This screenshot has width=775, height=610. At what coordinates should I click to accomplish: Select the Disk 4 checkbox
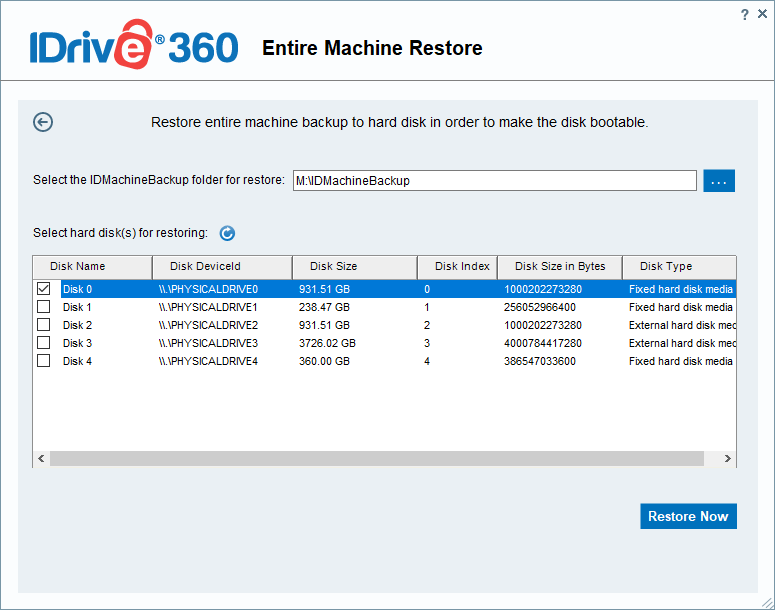pyautogui.click(x=43, y=361)
